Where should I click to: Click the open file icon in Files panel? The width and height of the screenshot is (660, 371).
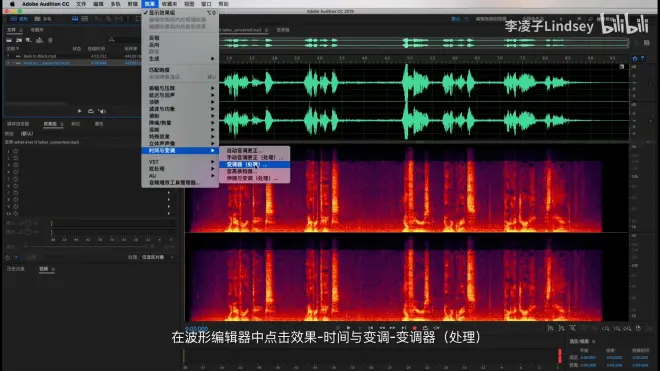[9, 40]
